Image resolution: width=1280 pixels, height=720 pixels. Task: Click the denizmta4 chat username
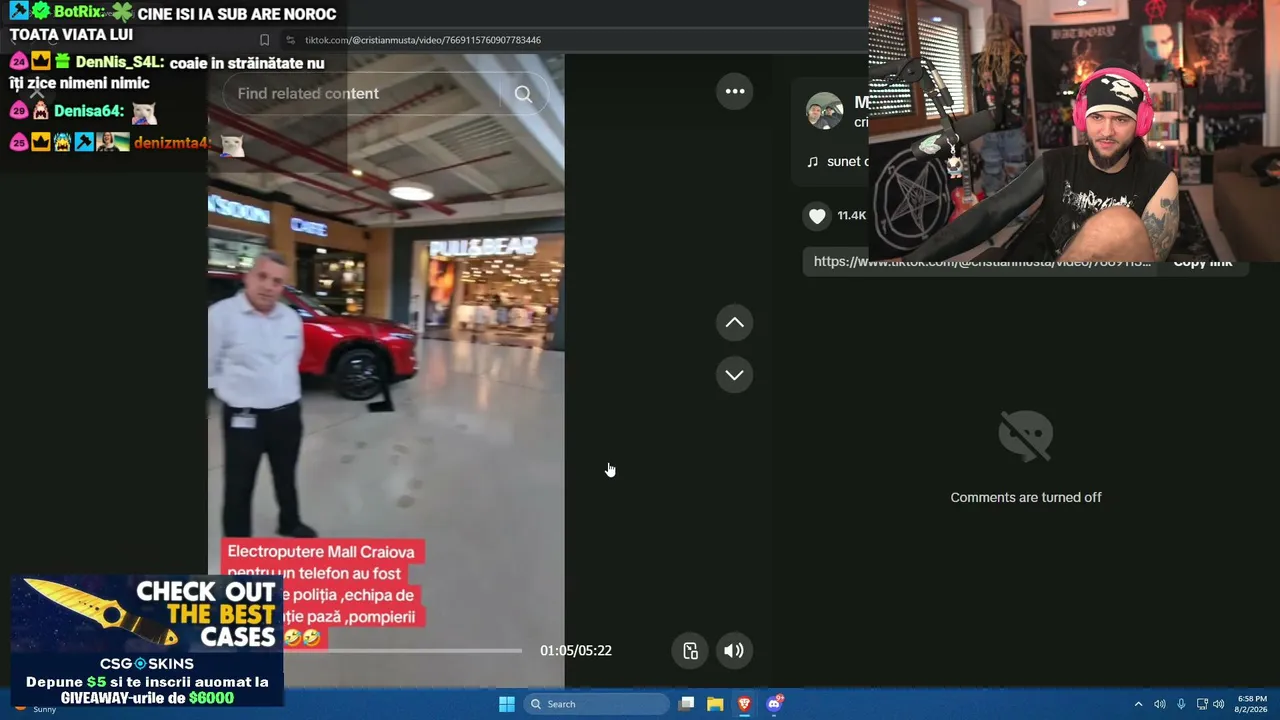173,143
